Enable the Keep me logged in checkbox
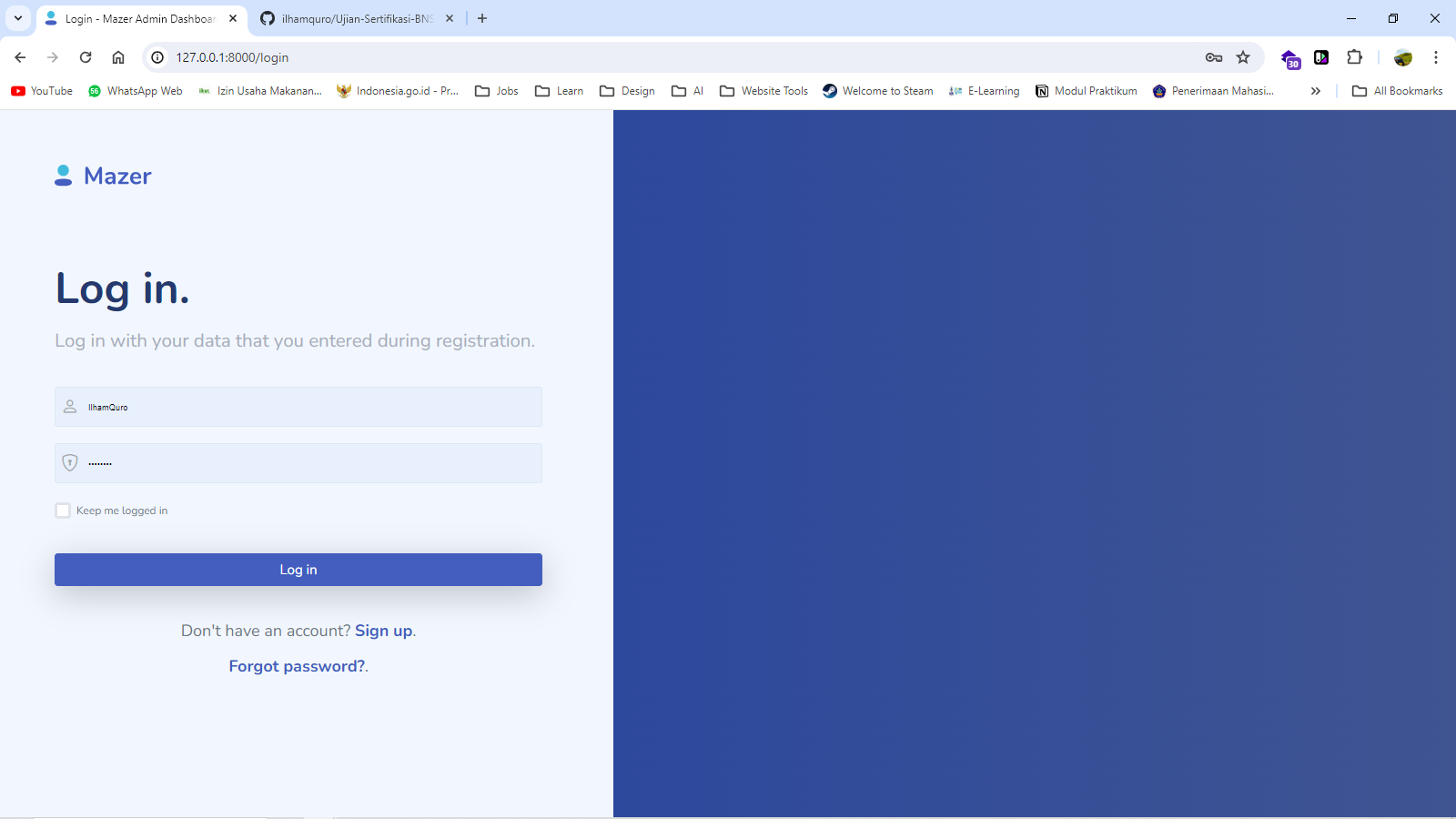Screen dimensions: 1456x819 [63, 511]
